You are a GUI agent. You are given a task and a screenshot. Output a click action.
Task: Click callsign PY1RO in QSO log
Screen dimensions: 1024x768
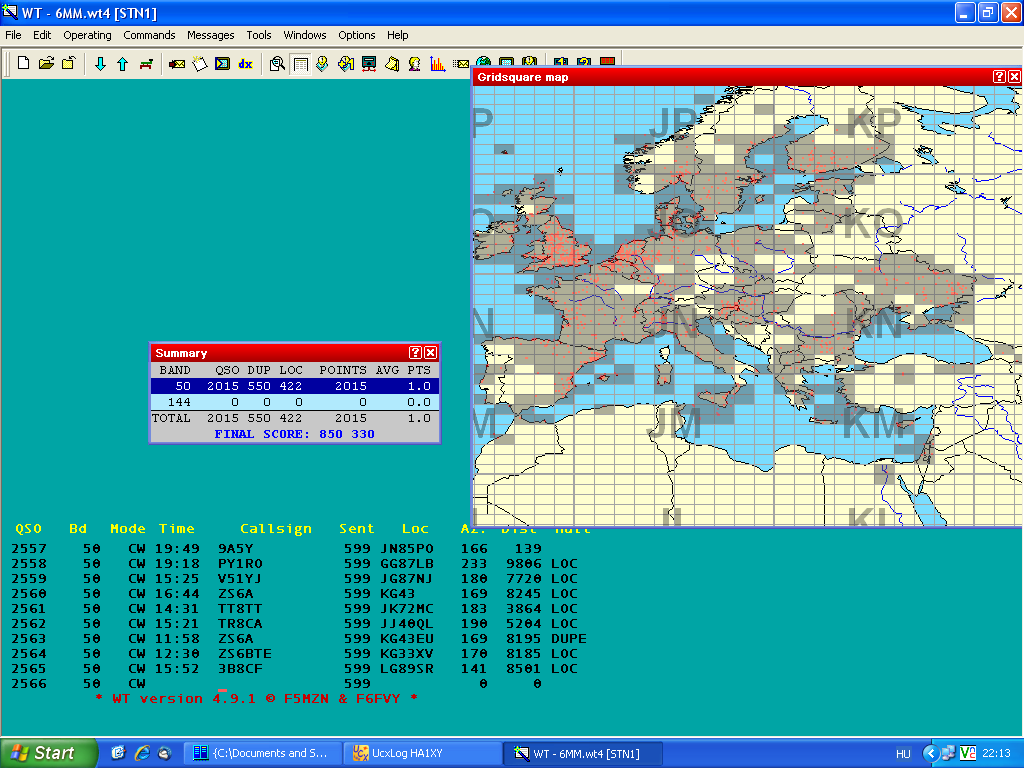point(240,564)
